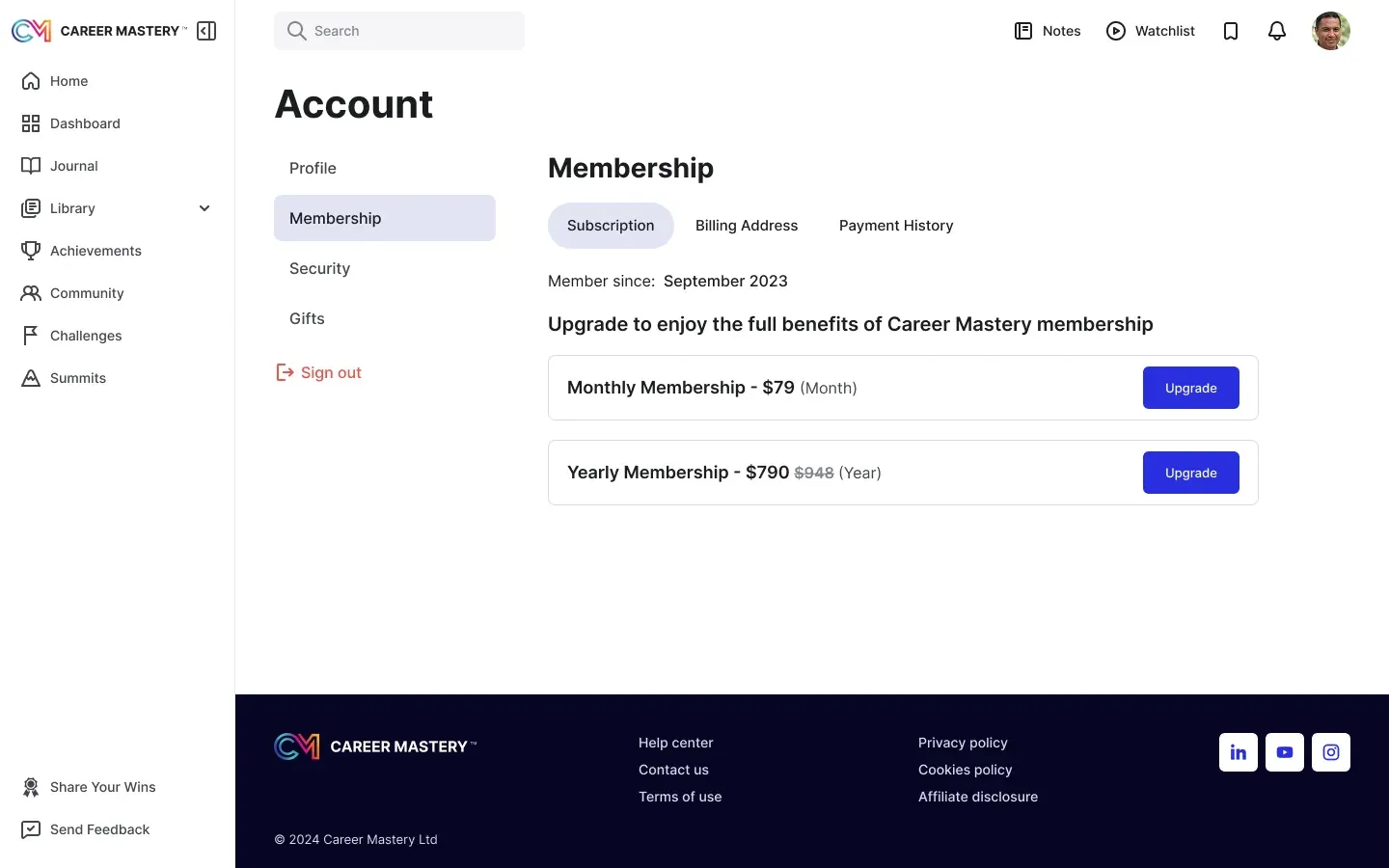This screenshot has height=868, width=1389.
Task: Switch to the Payment History tab
Action: [x=896, y=226]
